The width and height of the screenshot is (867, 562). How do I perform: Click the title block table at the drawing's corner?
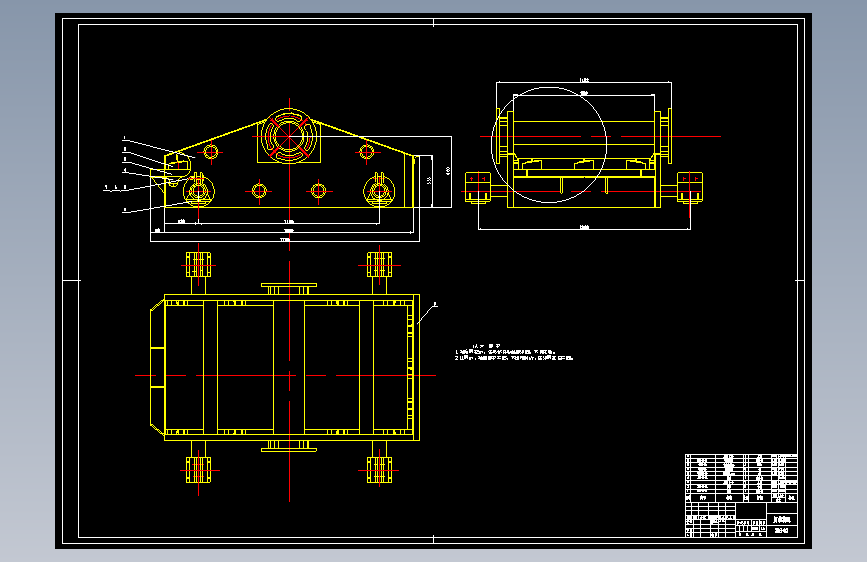(x=741, y=496)
